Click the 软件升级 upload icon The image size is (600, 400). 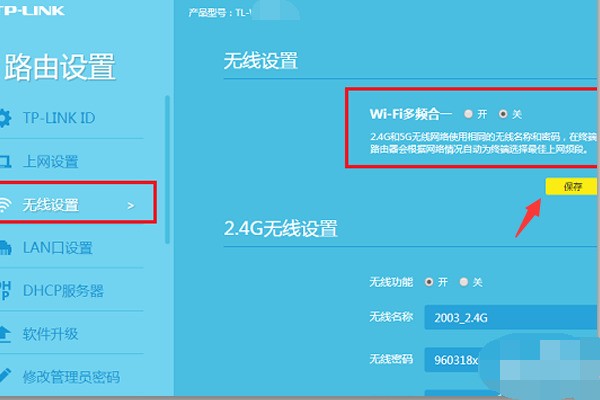(x=5, y=334)
